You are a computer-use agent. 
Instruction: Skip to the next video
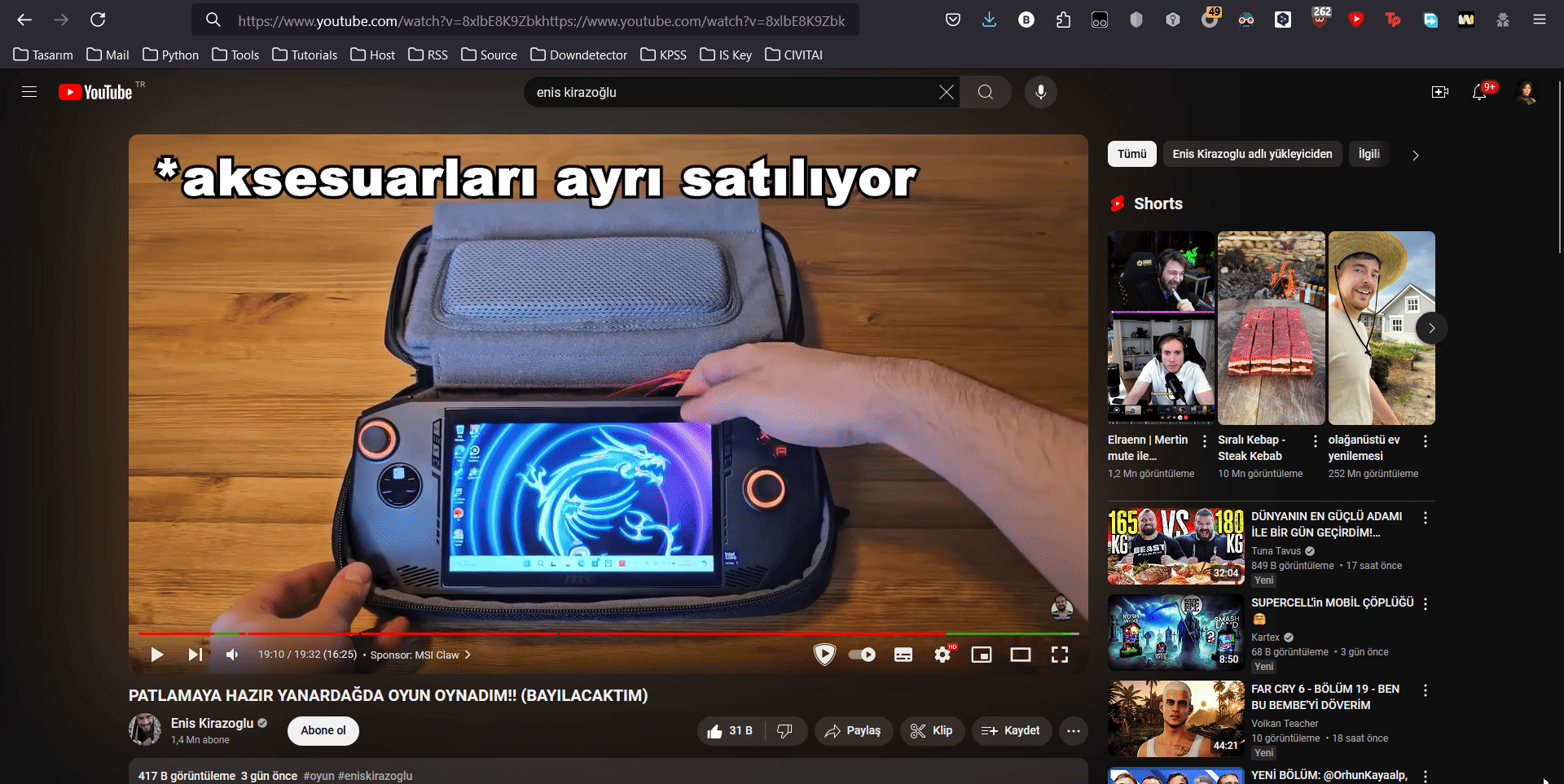pyautogui.click(x=195, y=655)
